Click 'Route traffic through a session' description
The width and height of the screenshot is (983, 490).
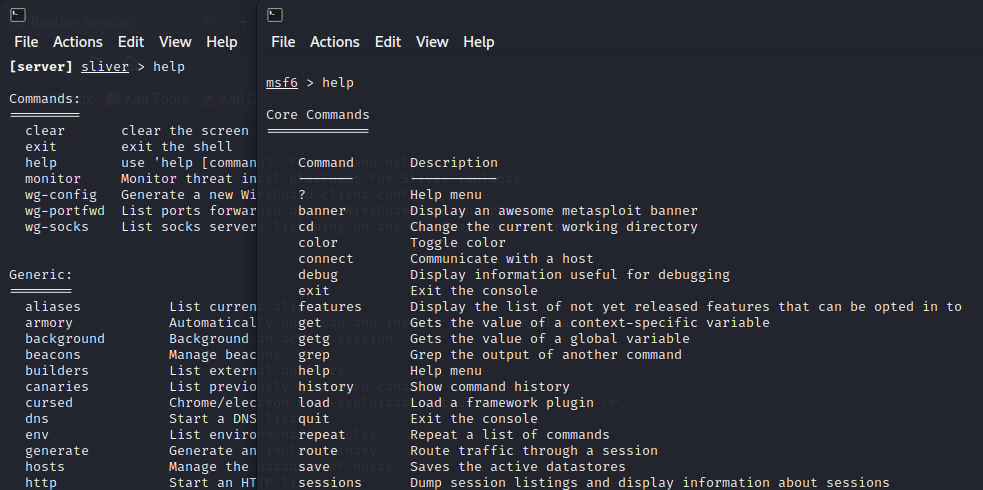pos(534,451)
